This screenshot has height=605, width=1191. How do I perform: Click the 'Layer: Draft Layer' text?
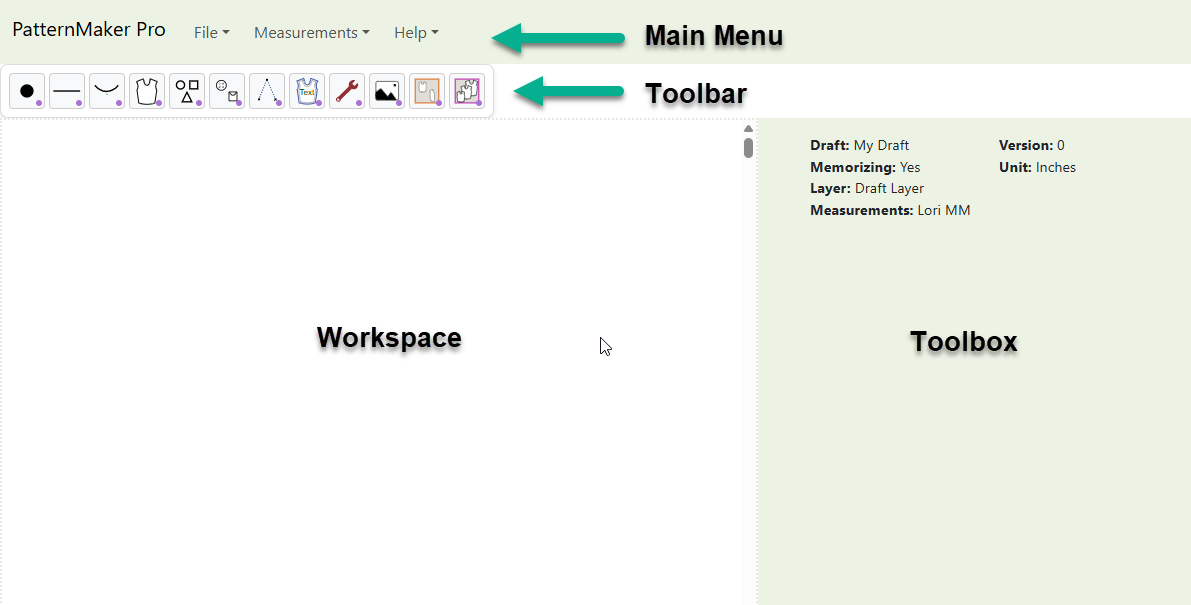(x=867, y=188)
